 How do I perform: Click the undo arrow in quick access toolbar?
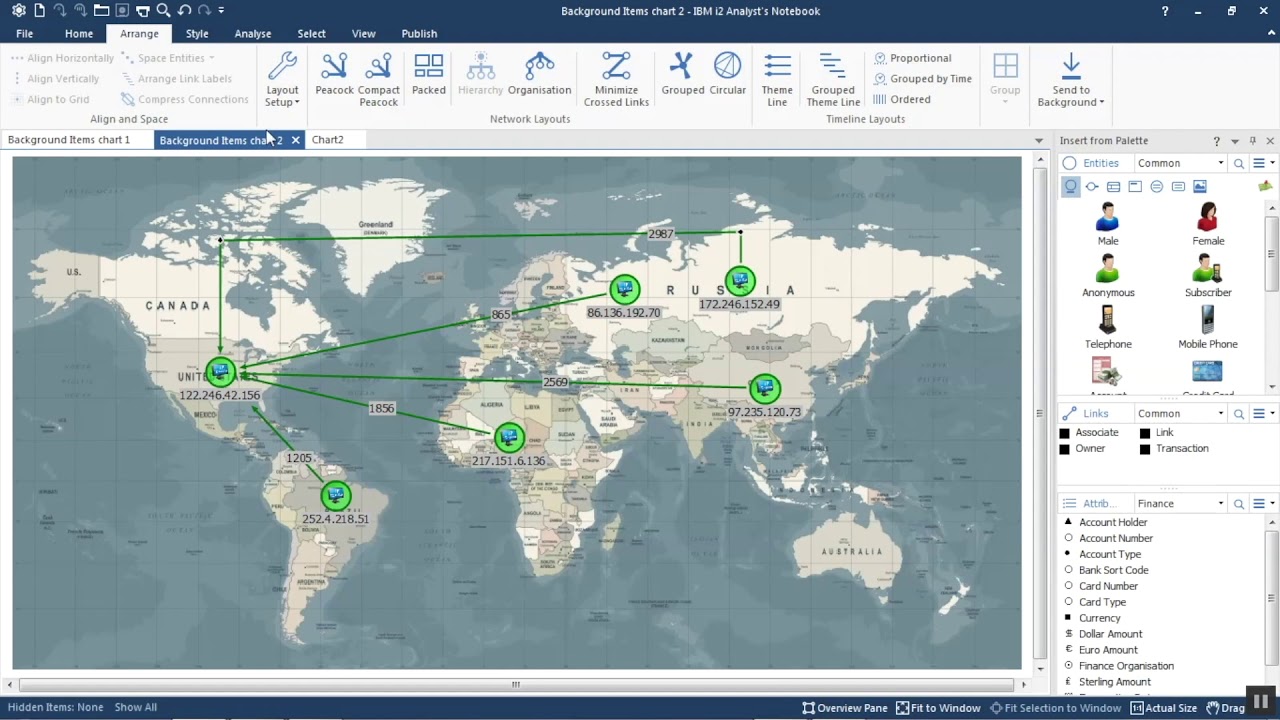184,11
